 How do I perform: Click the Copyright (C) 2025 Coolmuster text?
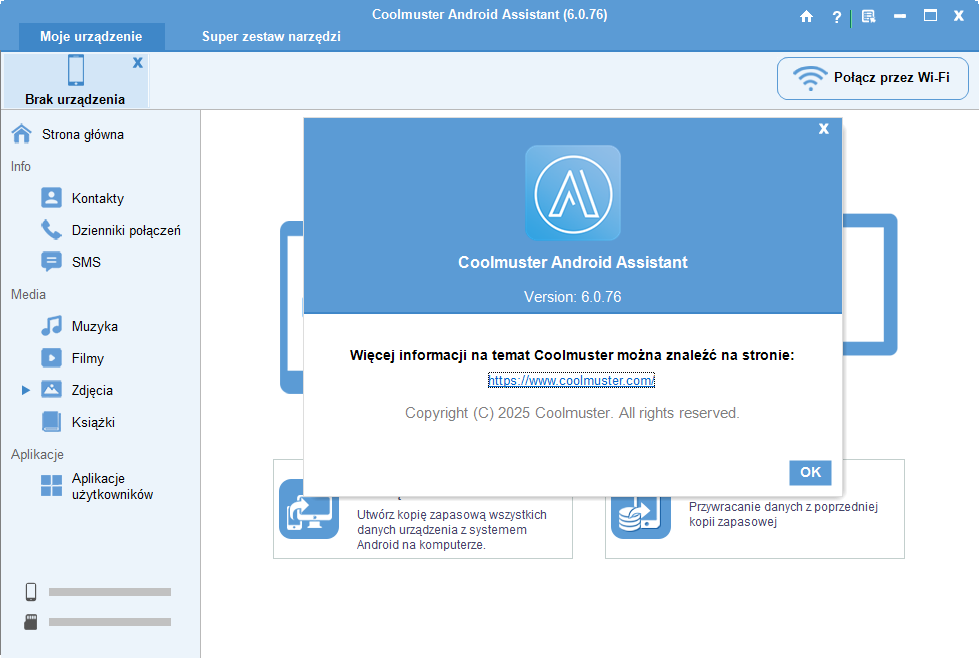click(x=572, y=413)
